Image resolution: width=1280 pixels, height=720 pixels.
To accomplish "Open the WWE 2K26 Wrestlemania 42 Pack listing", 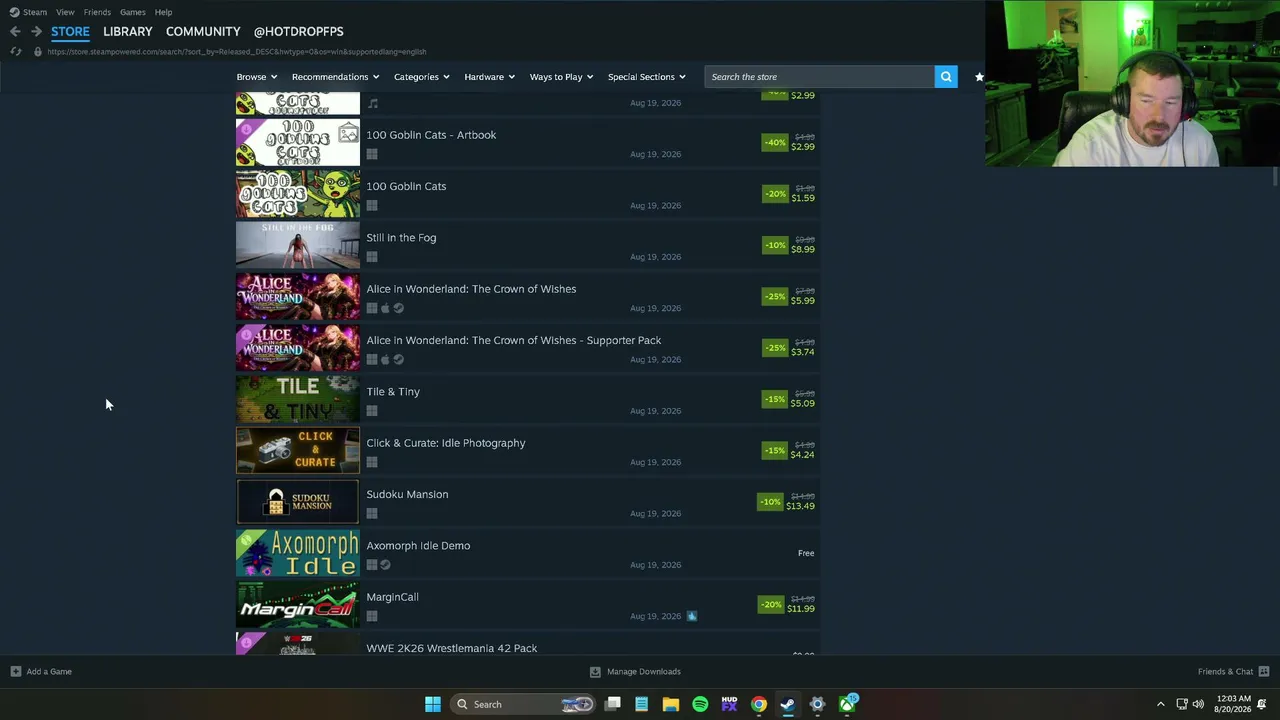I will point(528,644).
